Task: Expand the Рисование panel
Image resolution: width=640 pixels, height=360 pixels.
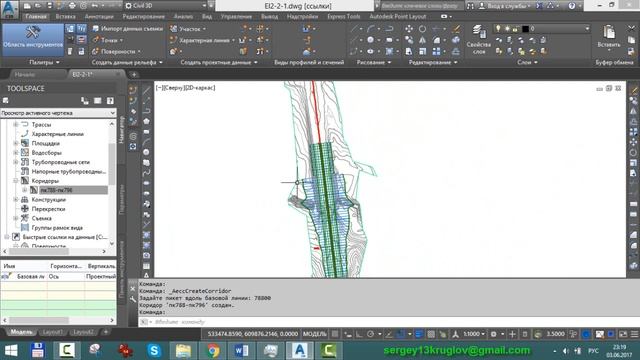Action: click(x=374, y=62)
